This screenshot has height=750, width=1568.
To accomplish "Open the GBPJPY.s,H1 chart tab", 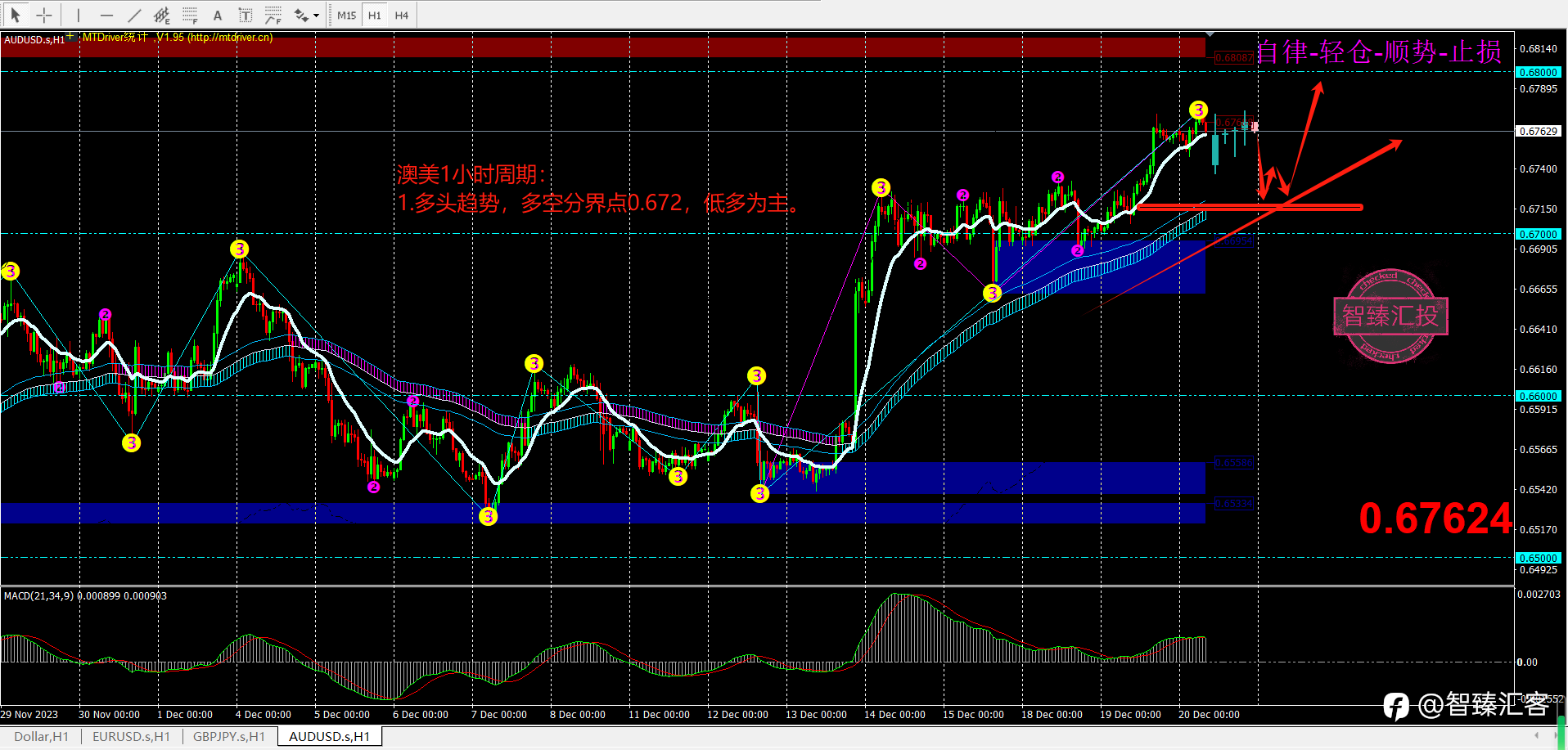I will click(229, 736).
